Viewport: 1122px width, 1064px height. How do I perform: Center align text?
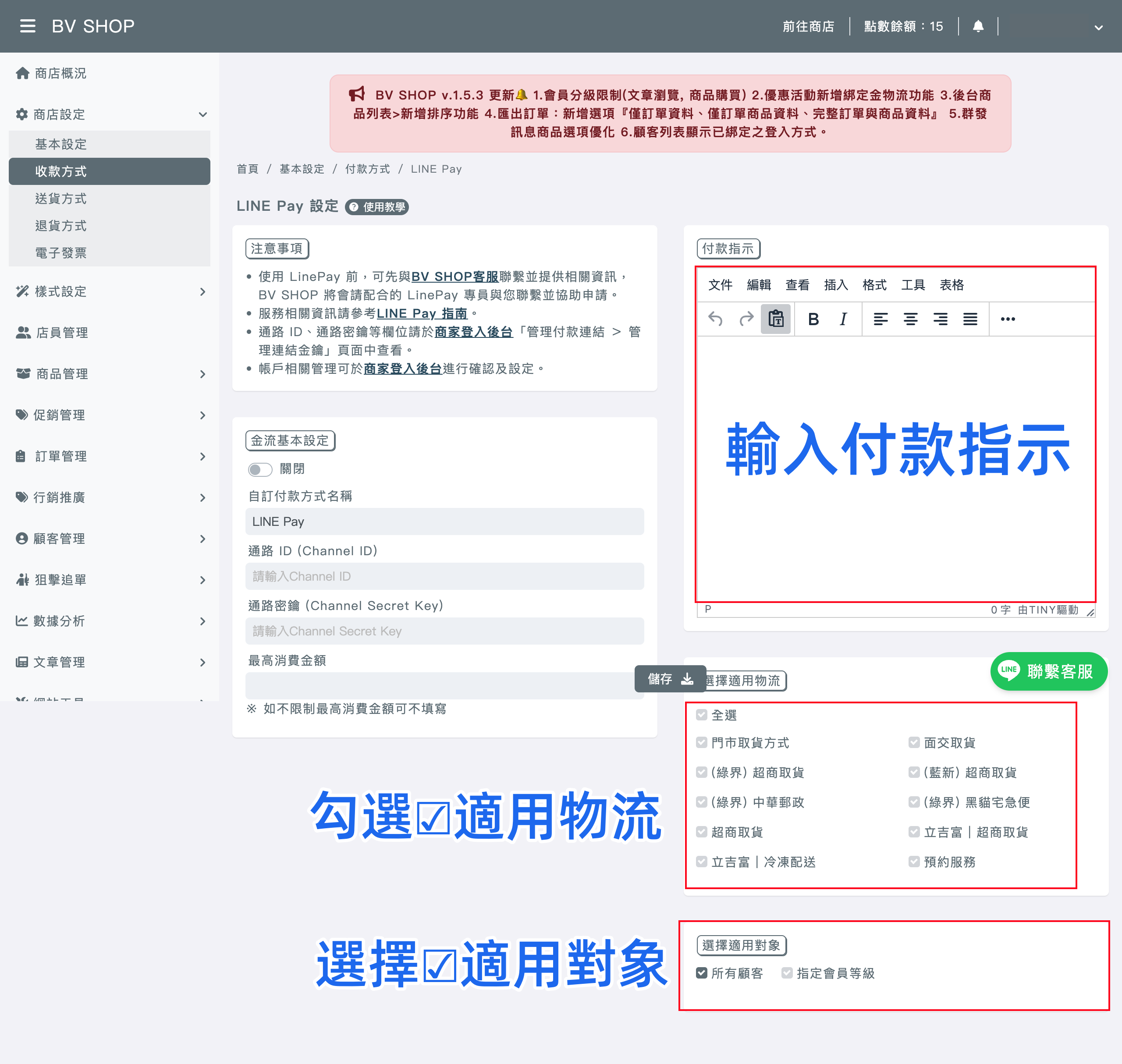[x=910, y=319]
